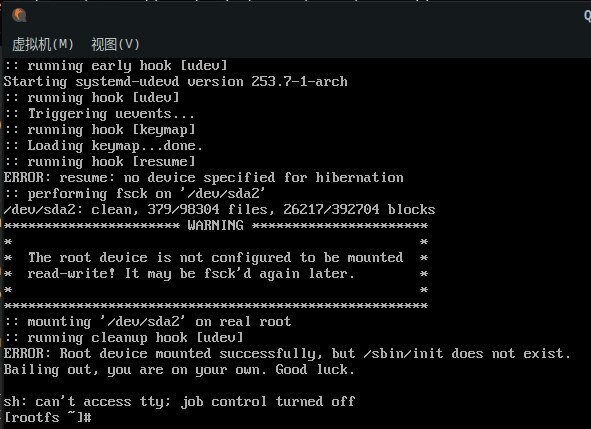
Task: Click the '/dev/sda2: clean' fsck result line
Action: (x=219, y=210)
